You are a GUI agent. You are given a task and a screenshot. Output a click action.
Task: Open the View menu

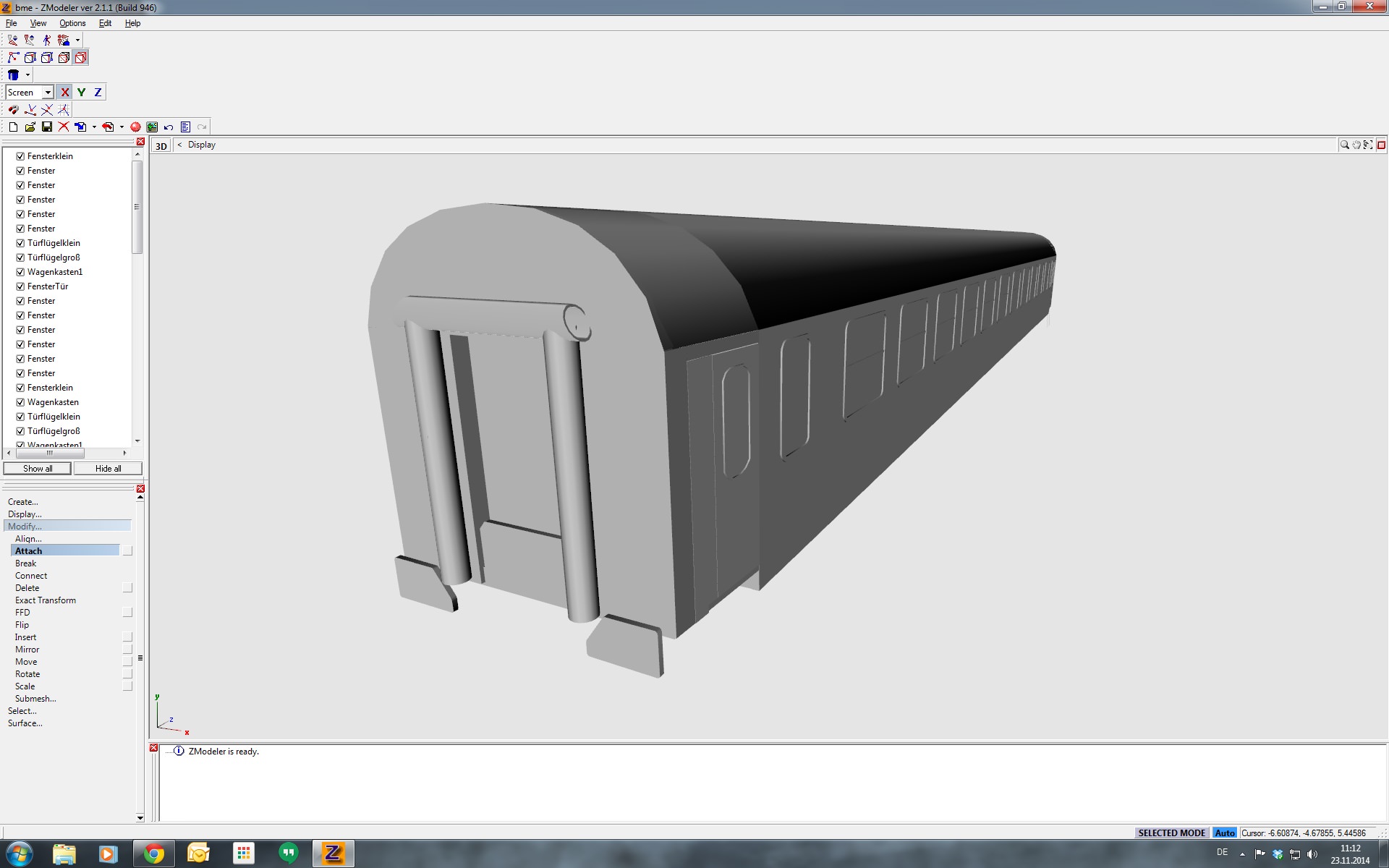pos(38,23)
